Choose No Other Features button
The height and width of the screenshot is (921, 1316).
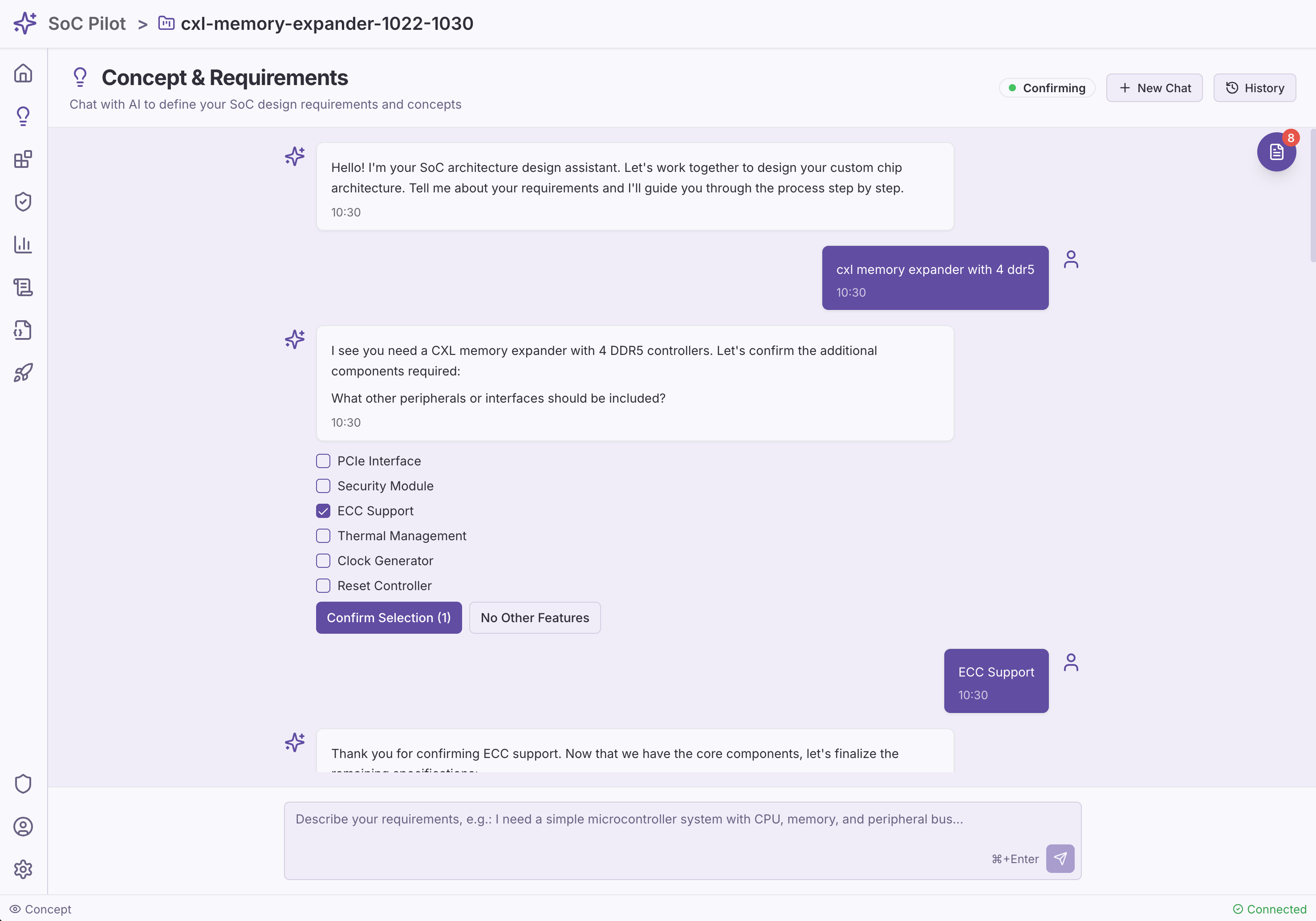tap(534, 618)
